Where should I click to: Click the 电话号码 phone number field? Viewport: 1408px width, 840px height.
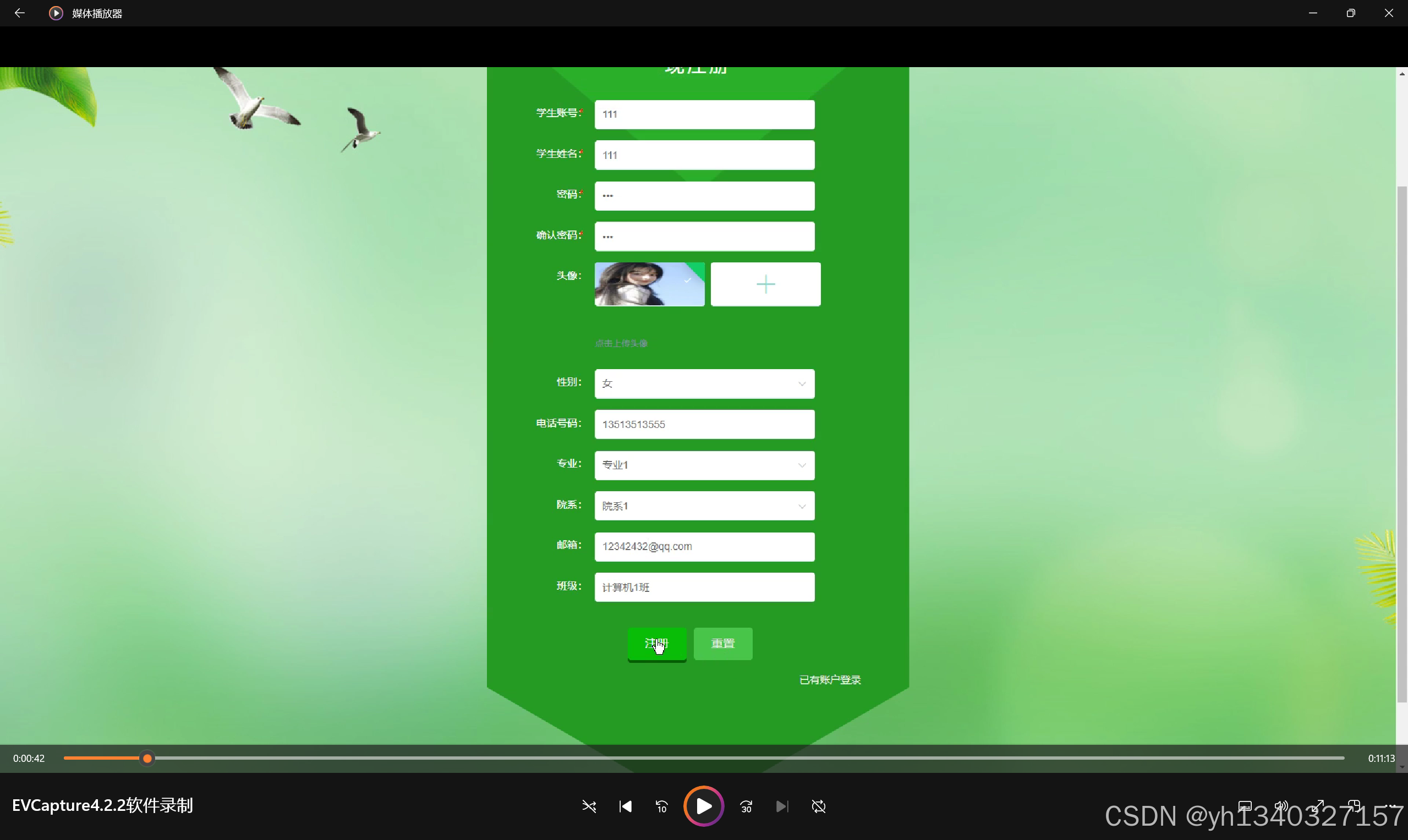click(704, 425)
